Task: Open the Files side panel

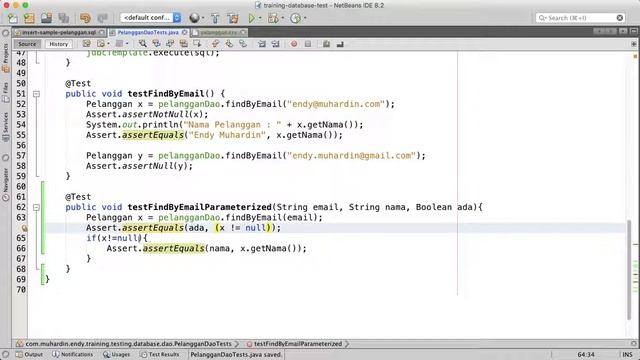Action: point(5,93)
